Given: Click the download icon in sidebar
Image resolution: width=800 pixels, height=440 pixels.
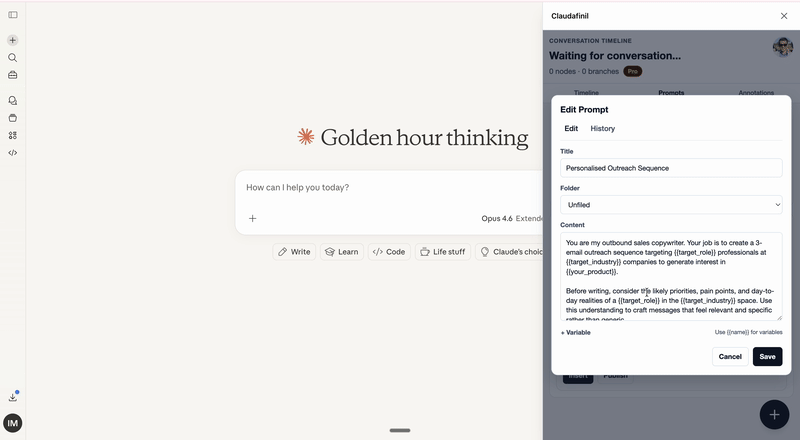Looking at the screenshot, I should coord(13,397).
